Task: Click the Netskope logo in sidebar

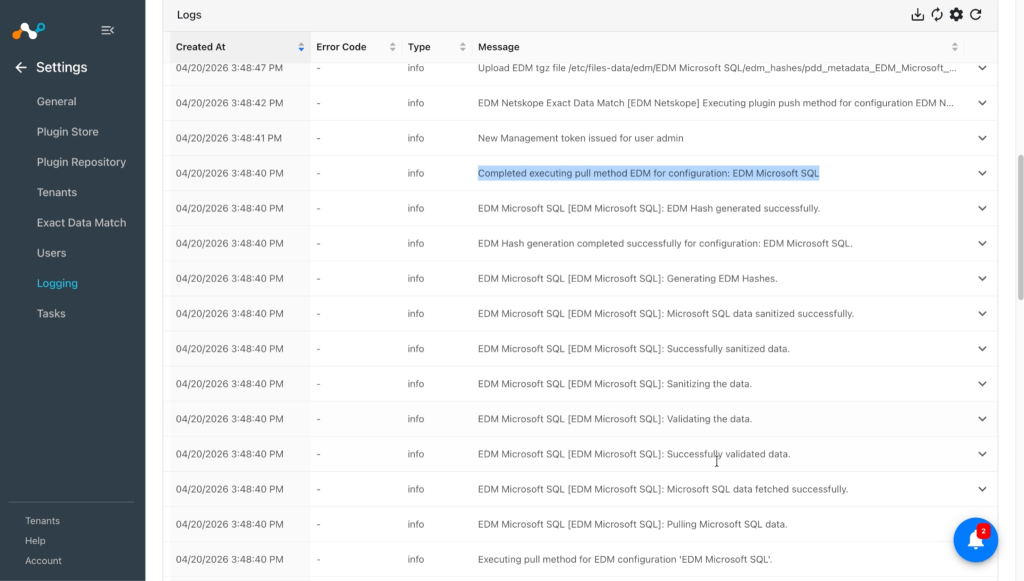Action: click(29, 30)
